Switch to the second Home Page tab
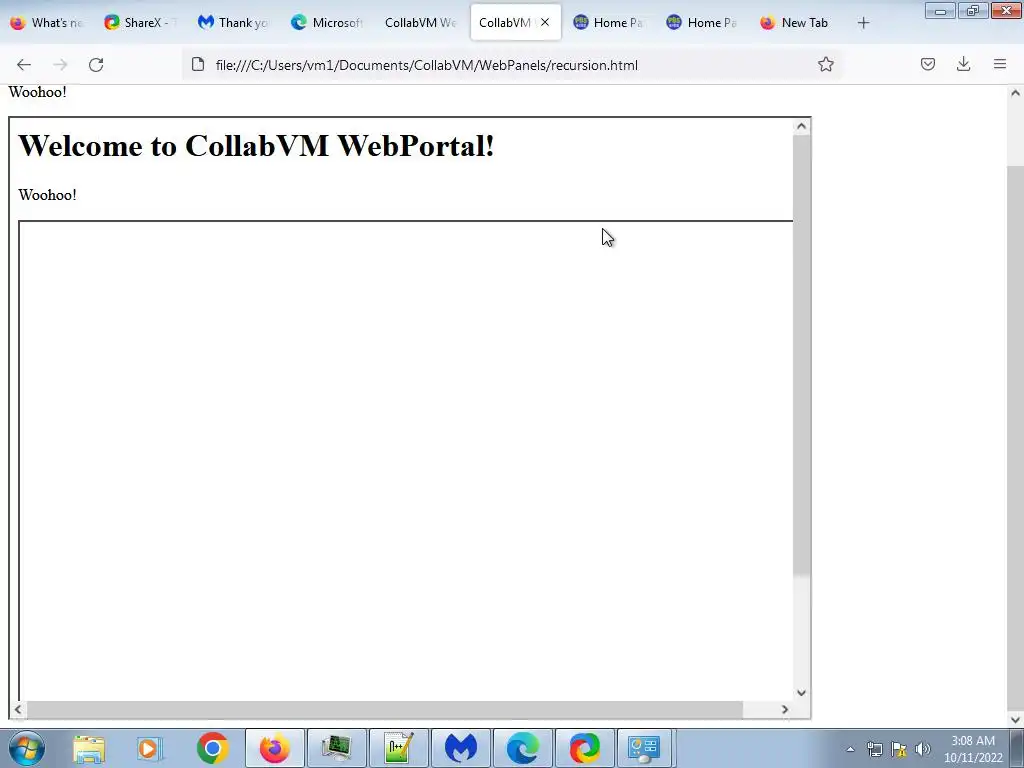This screenshot has height=768, width=1024. click(x=702, y=23)
